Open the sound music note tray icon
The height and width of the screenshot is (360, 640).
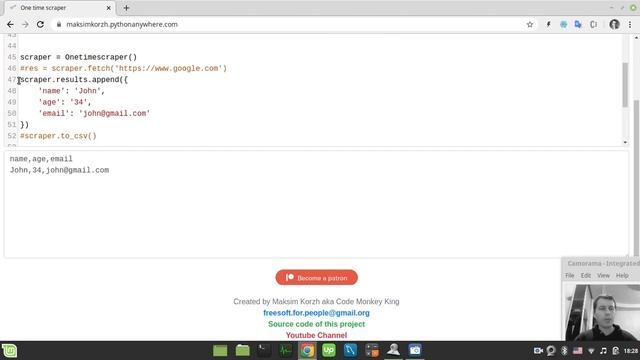[x=604, y=351]
